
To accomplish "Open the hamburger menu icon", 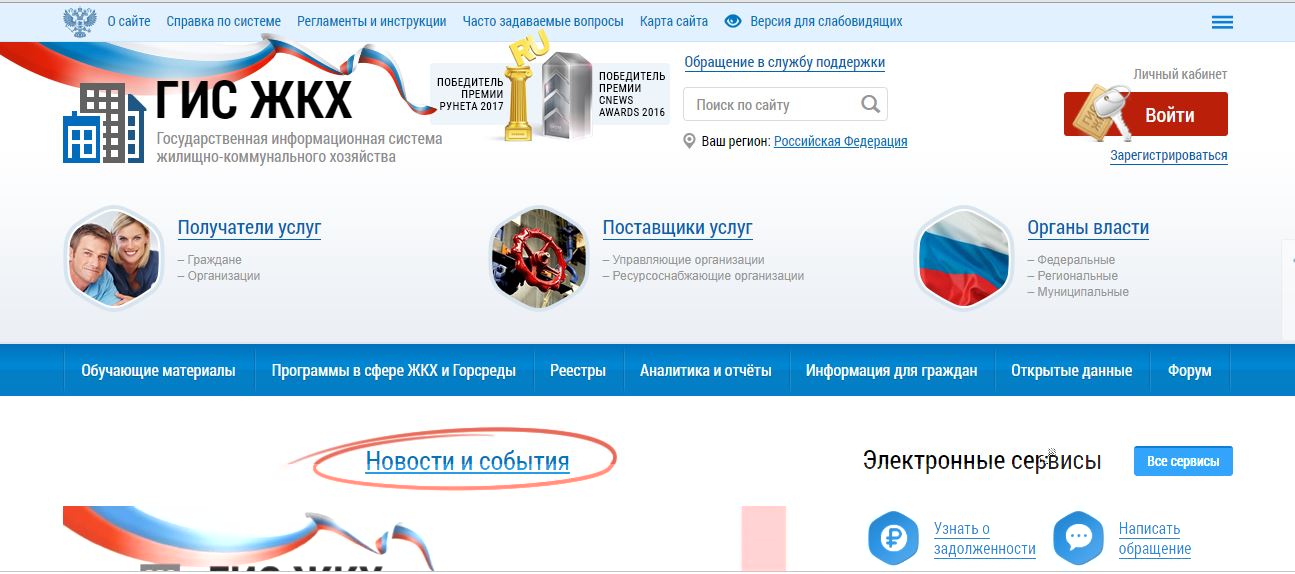I will [1222, 22].
